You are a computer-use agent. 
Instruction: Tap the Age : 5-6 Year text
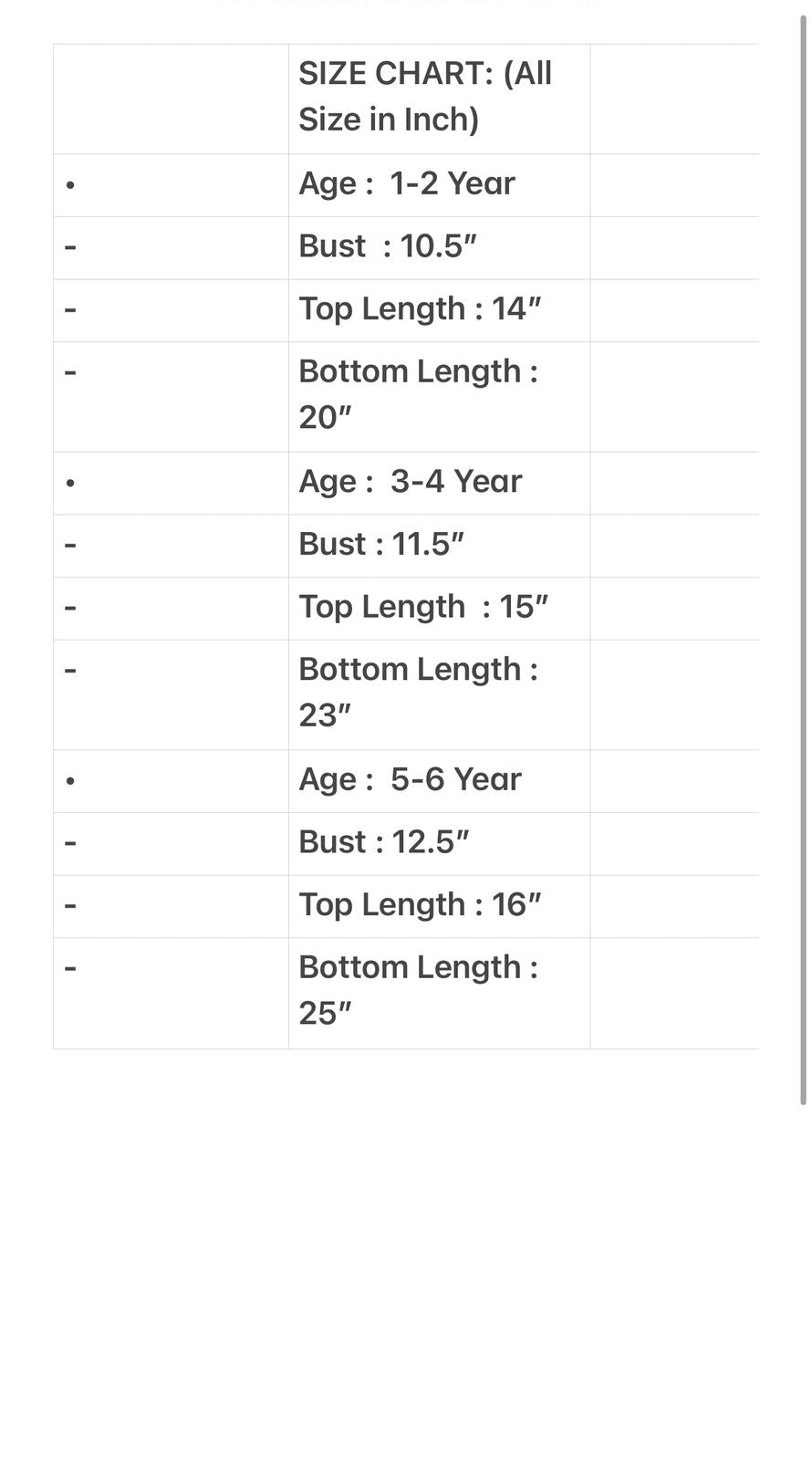pos(410,780)
